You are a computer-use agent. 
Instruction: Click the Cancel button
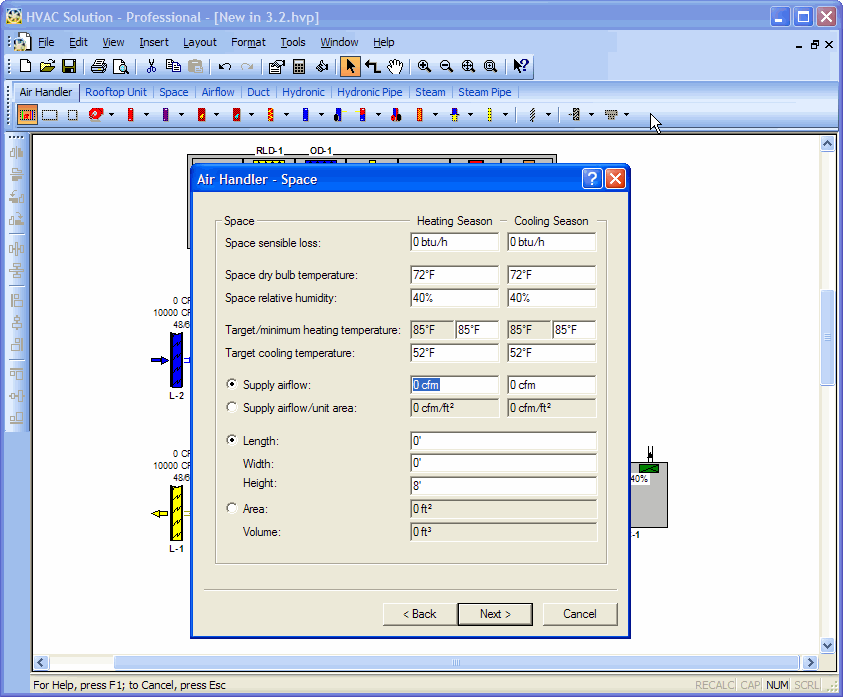[x=580, y=614]
